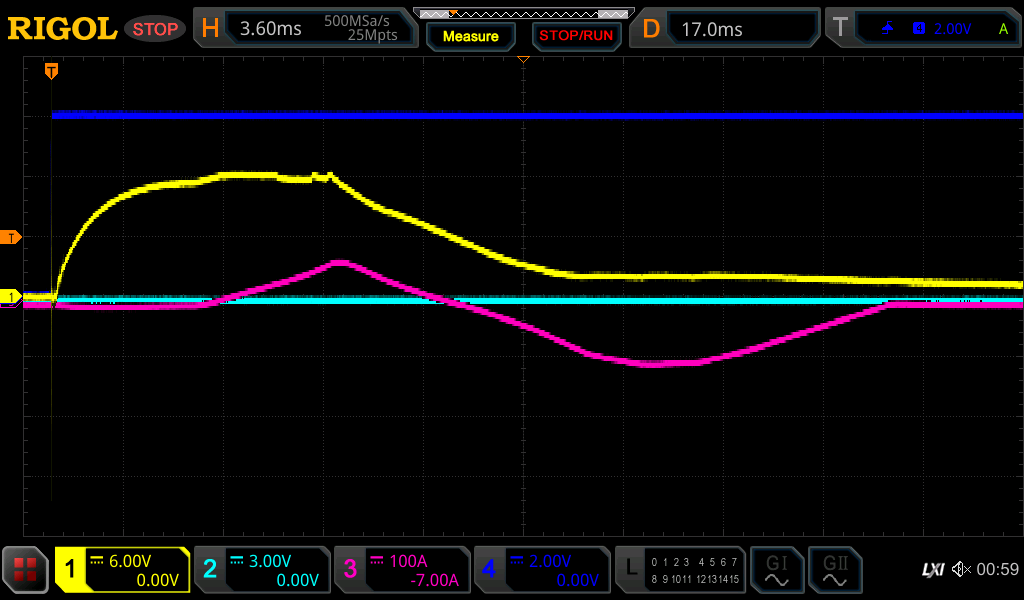1024x600 pixels.
Task: Click the muted speaker icon
Action: pyautogui.click(x=960, y=570)
